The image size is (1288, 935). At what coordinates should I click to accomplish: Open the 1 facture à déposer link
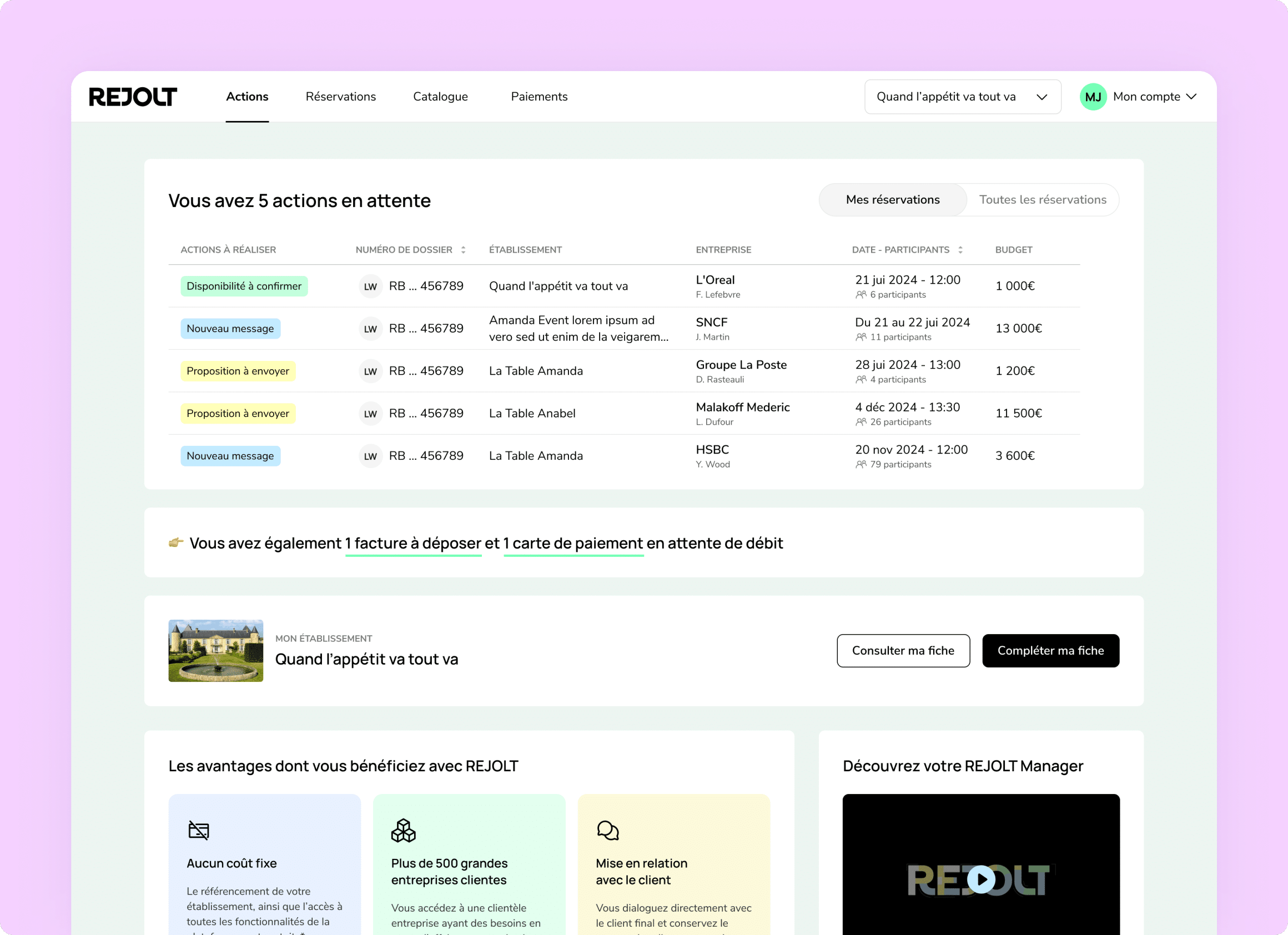coord(413,544)
